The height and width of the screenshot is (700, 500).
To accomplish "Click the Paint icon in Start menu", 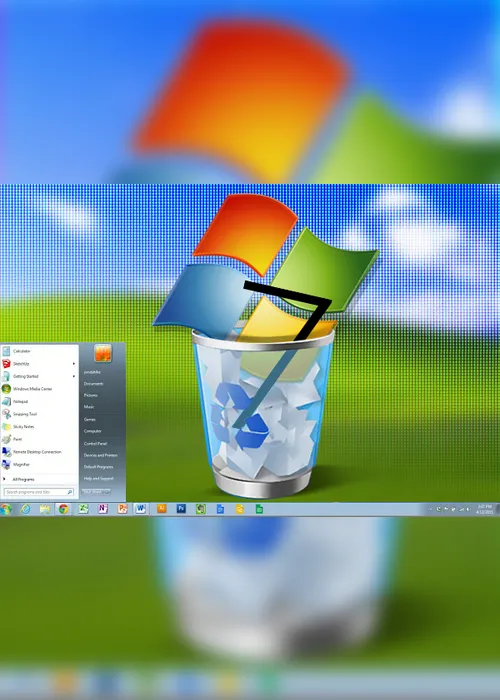I will [6, 439].
